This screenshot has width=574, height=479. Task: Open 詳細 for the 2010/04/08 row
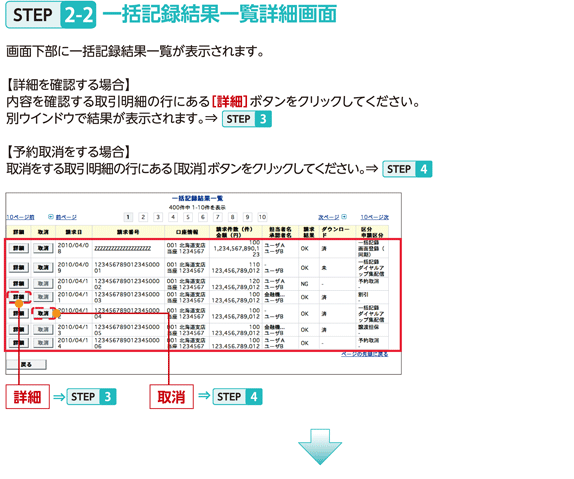point(19,248)
